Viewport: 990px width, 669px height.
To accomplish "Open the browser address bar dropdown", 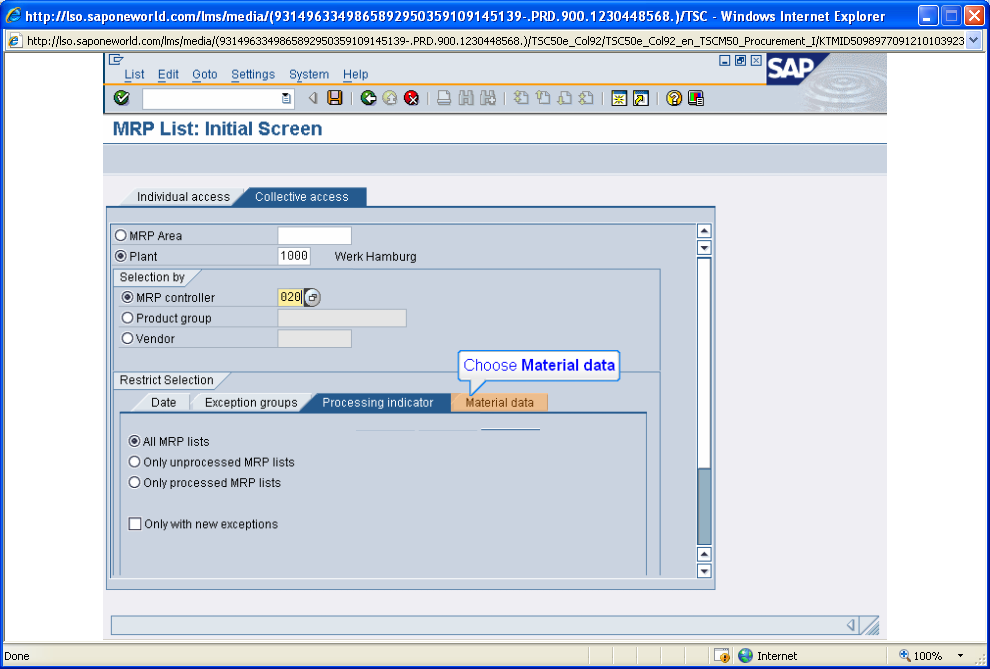I will pos(973,41).
